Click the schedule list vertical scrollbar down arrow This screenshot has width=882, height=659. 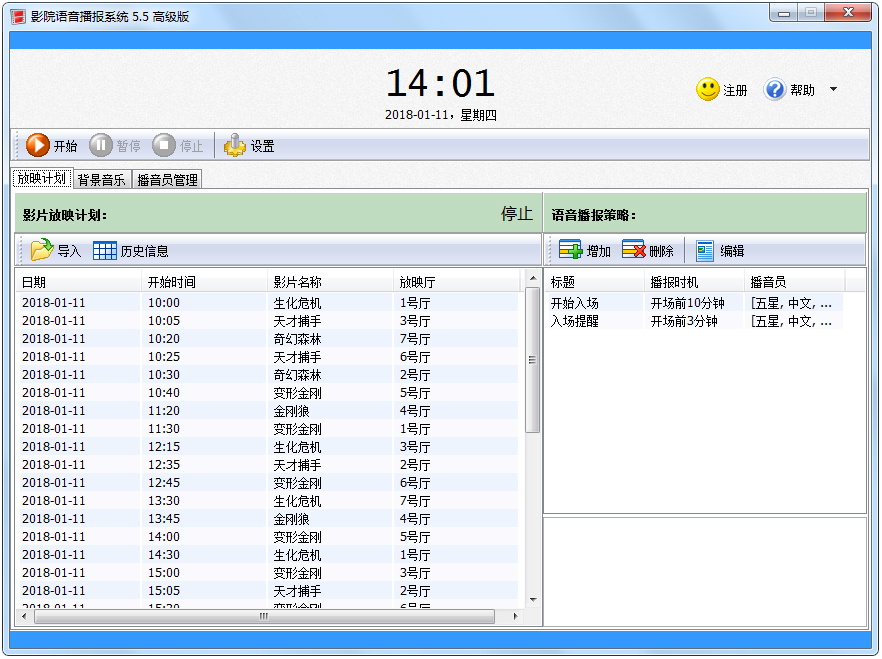pyautogui.click(x=532, y=599)
